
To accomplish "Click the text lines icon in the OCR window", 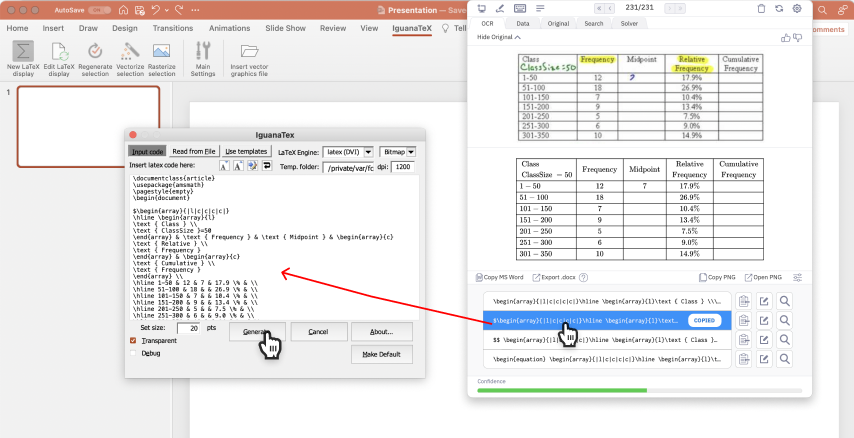I will pyautogui.click(x=540, y=8).
